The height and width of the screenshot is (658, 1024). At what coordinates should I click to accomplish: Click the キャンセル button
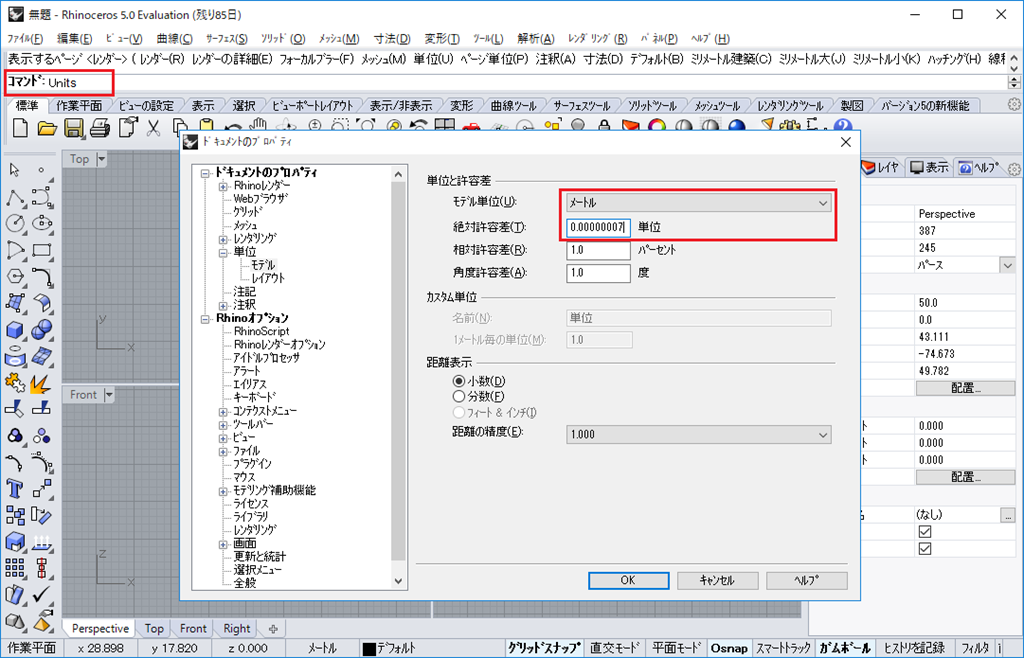tap(717, 580)
